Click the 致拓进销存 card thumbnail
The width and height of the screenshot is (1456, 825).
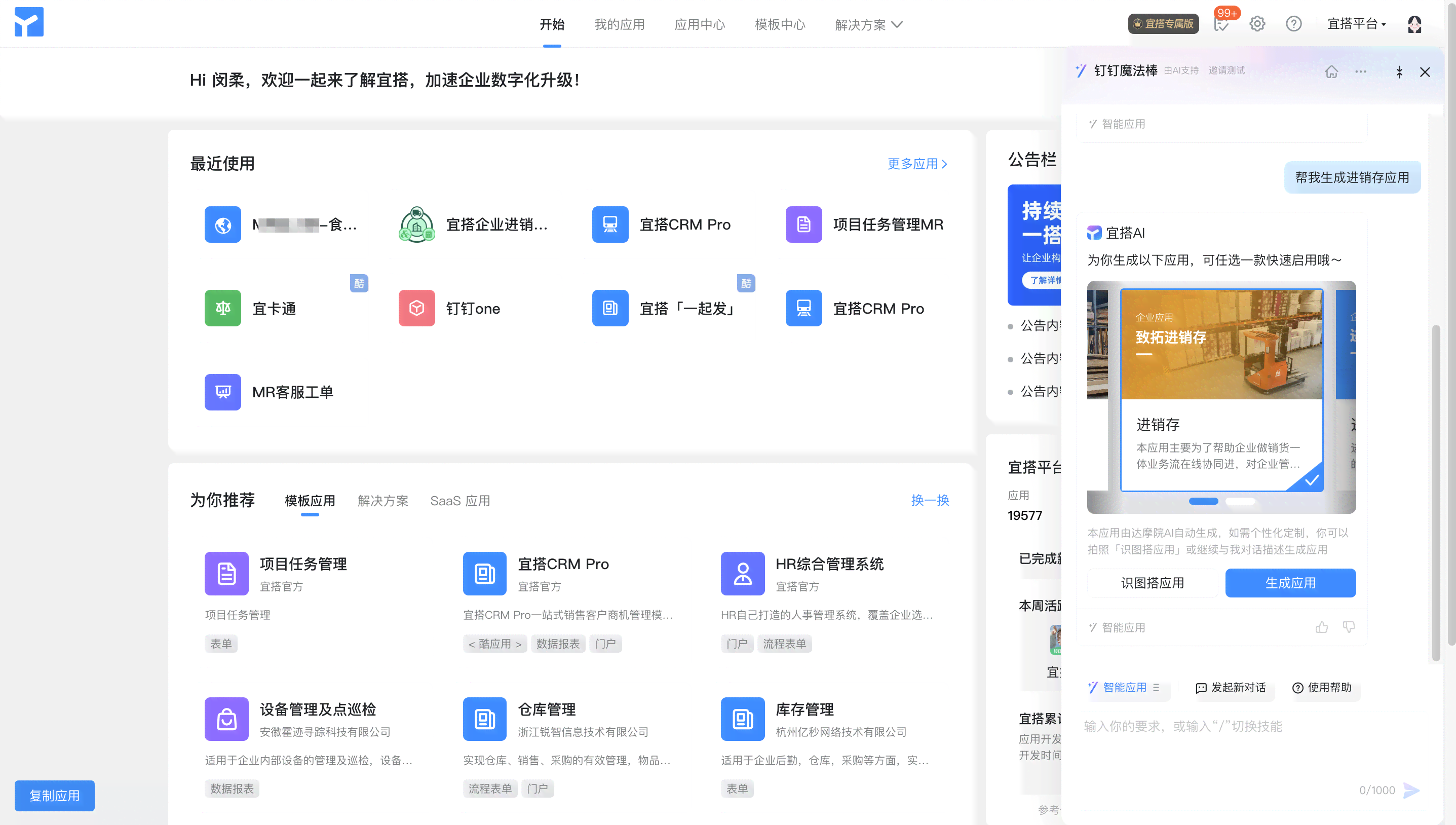(x=1221, y=344)
